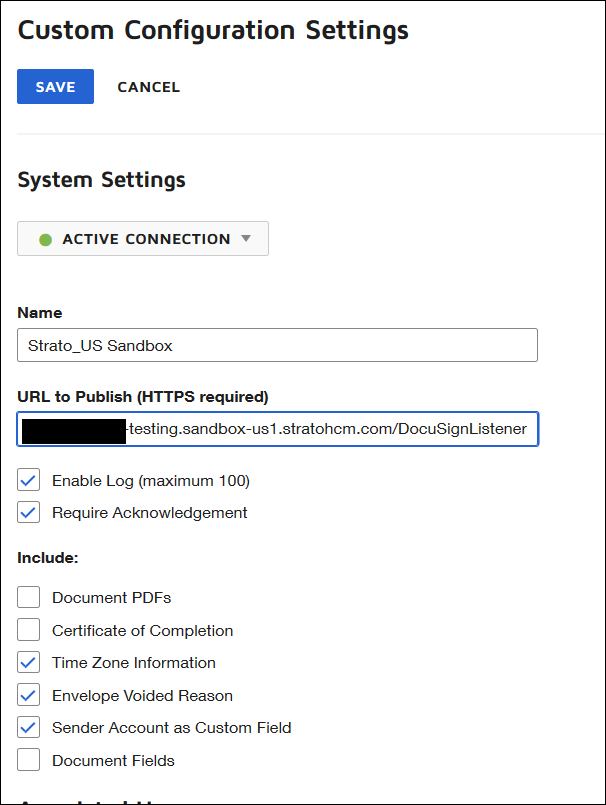
Task: Click the System Settings section title
Action: [102, 180]
